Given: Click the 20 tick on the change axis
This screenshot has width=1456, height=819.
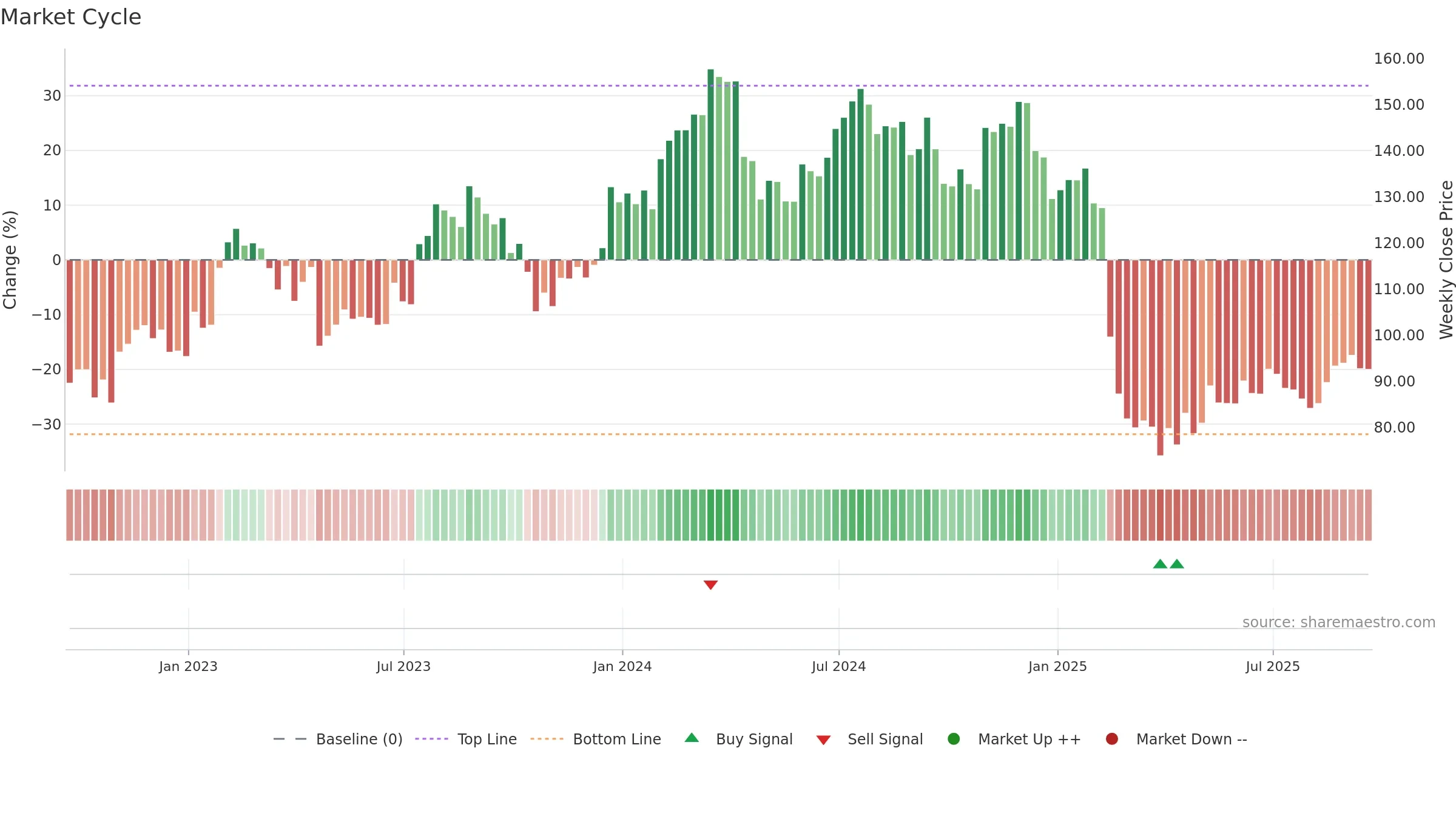Looking at the screenshot, I should pos(52,150).
